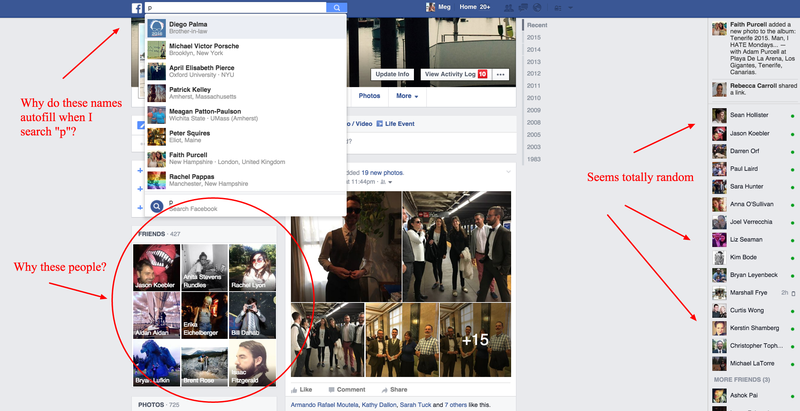Select Meagan Patton-Paulson suggestion
800x411 pixels.
245,115
